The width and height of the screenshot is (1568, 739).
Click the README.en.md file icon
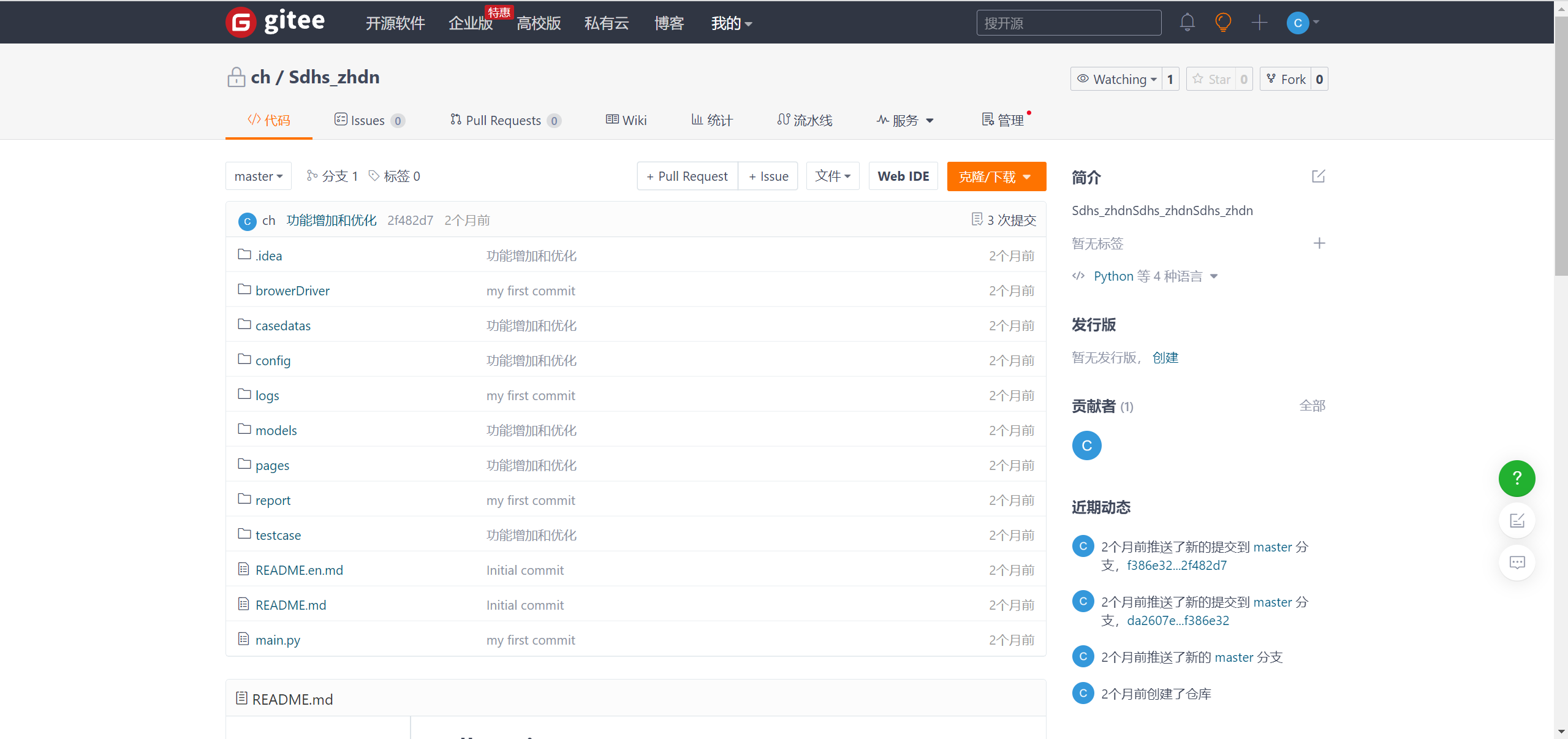point(244,569)
